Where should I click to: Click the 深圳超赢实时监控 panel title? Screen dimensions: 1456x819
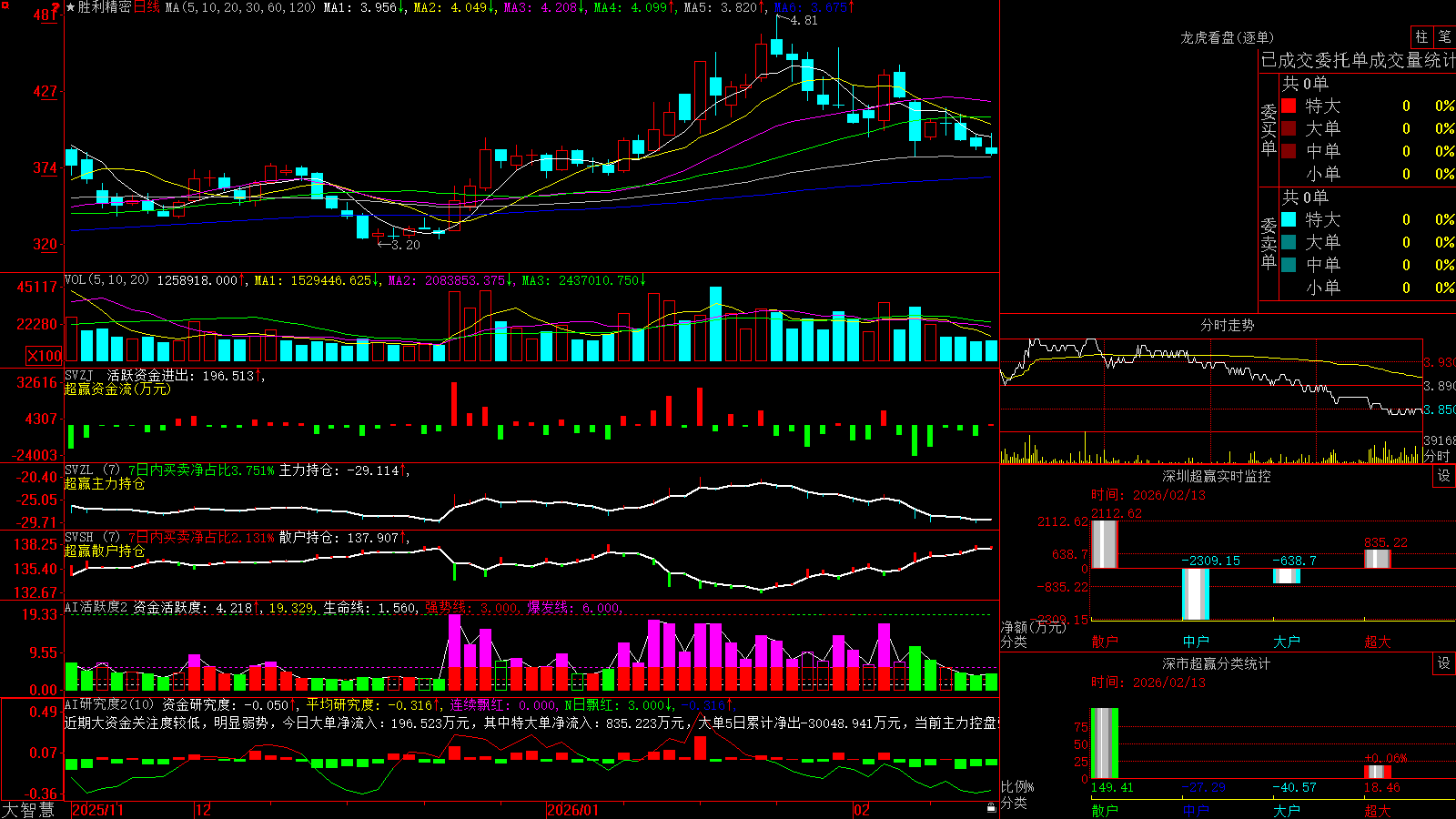pos(1217,476)
